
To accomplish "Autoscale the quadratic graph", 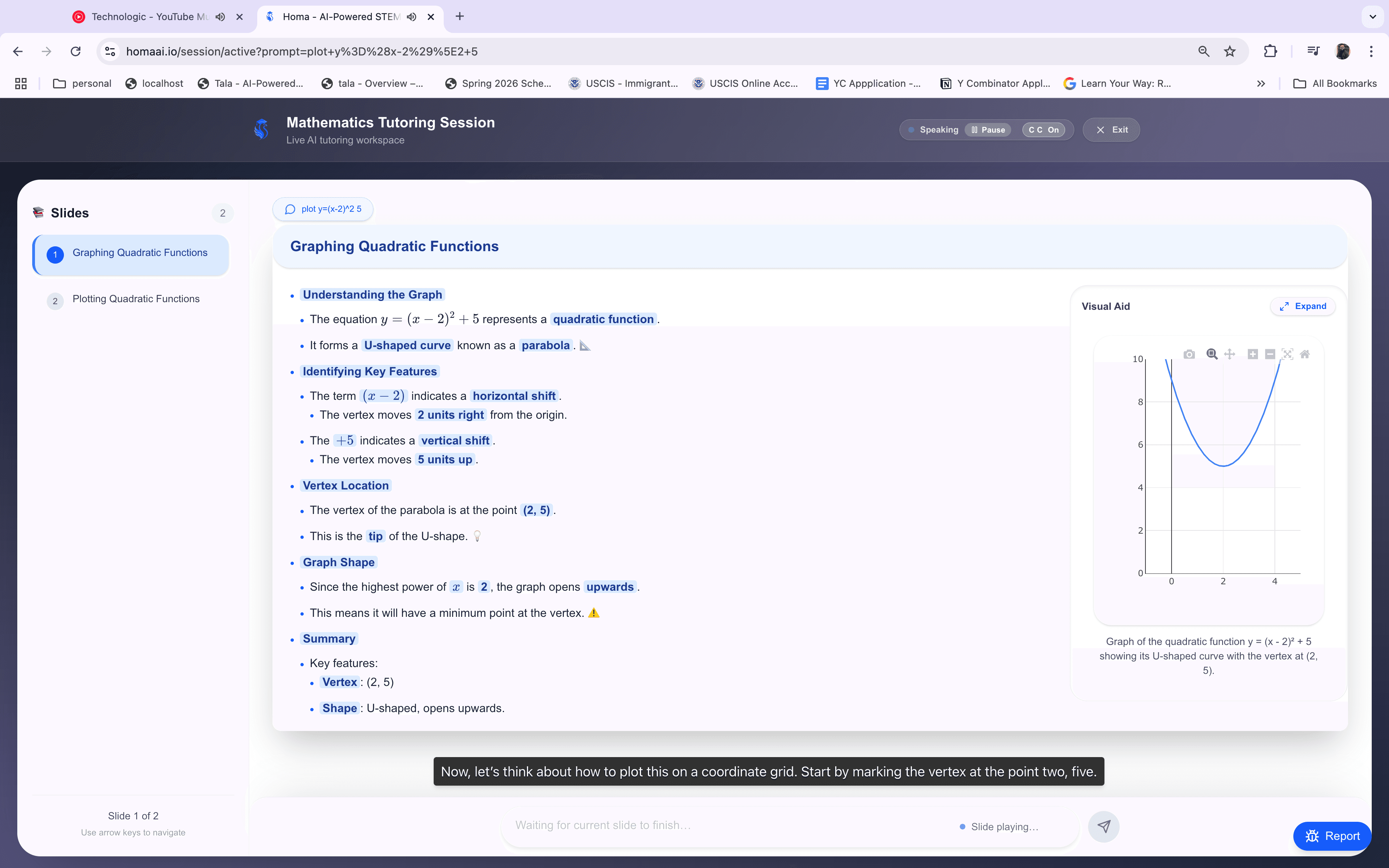I will click(1287, 354).
